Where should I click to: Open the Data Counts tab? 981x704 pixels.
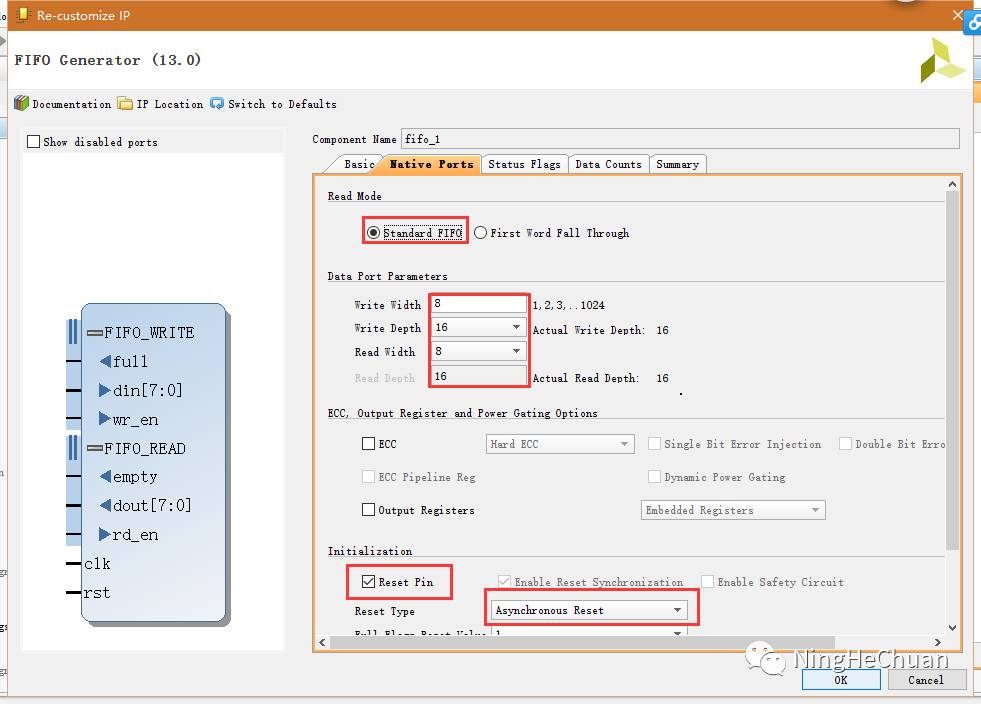(608, 164)
